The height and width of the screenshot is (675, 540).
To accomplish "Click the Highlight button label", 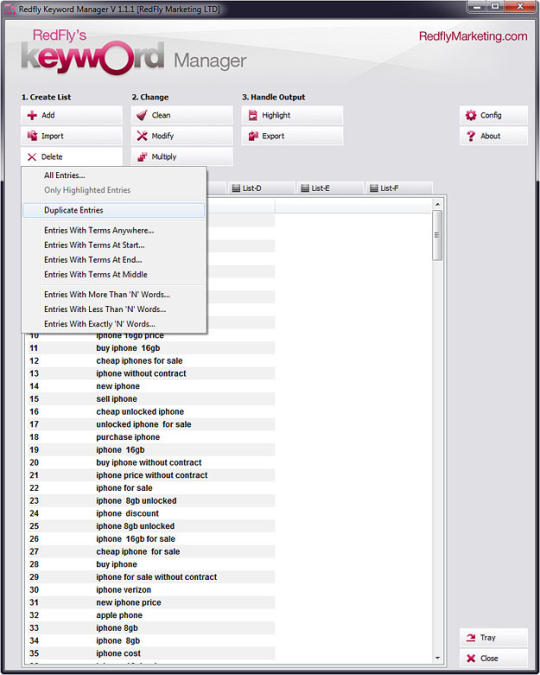I will coord(276,115).
